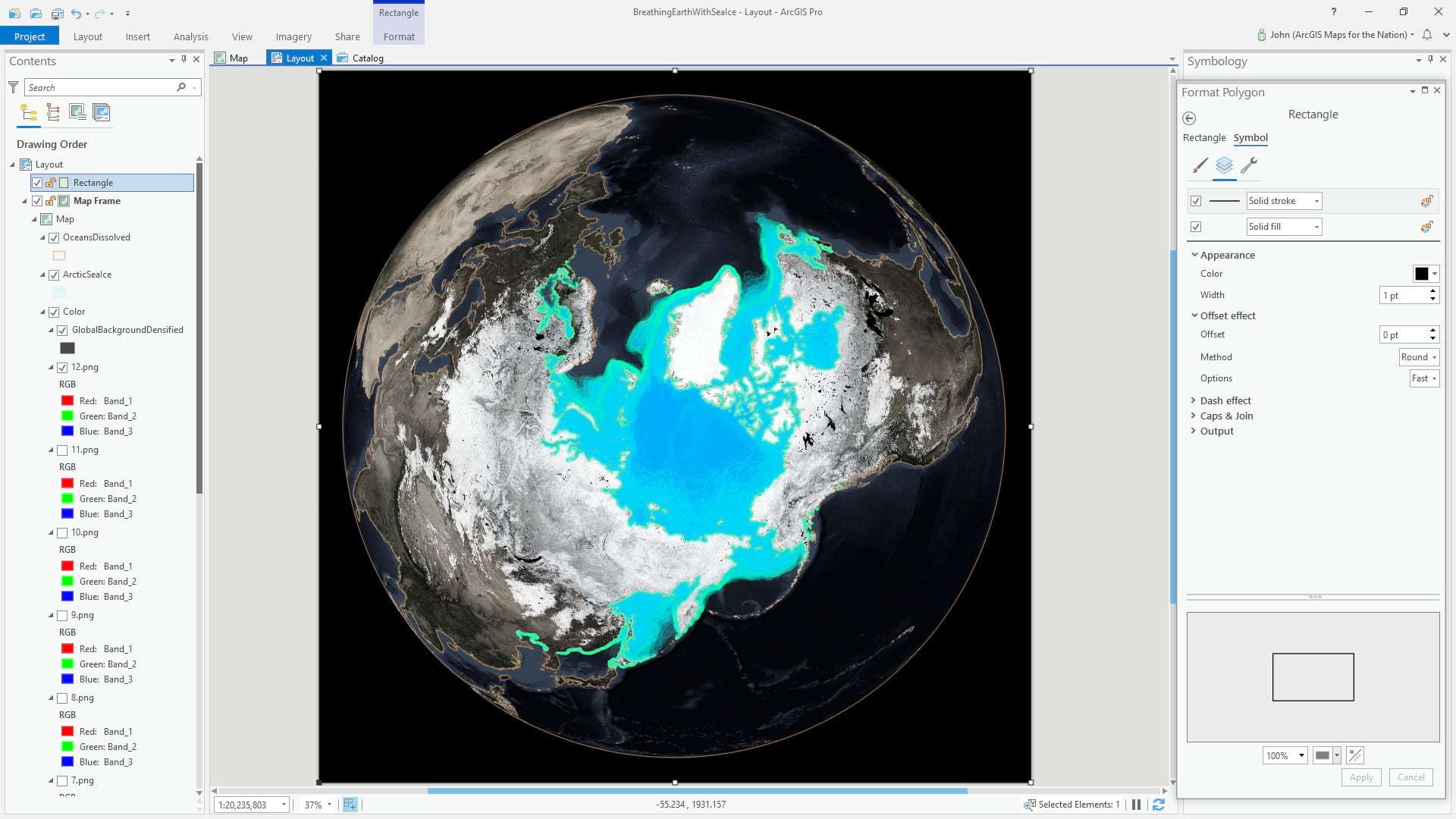Uncheck the ArcticSeaIce layer checkbox
The width and height of the screenshot is (1456, 819).
(x=54, y=275)
